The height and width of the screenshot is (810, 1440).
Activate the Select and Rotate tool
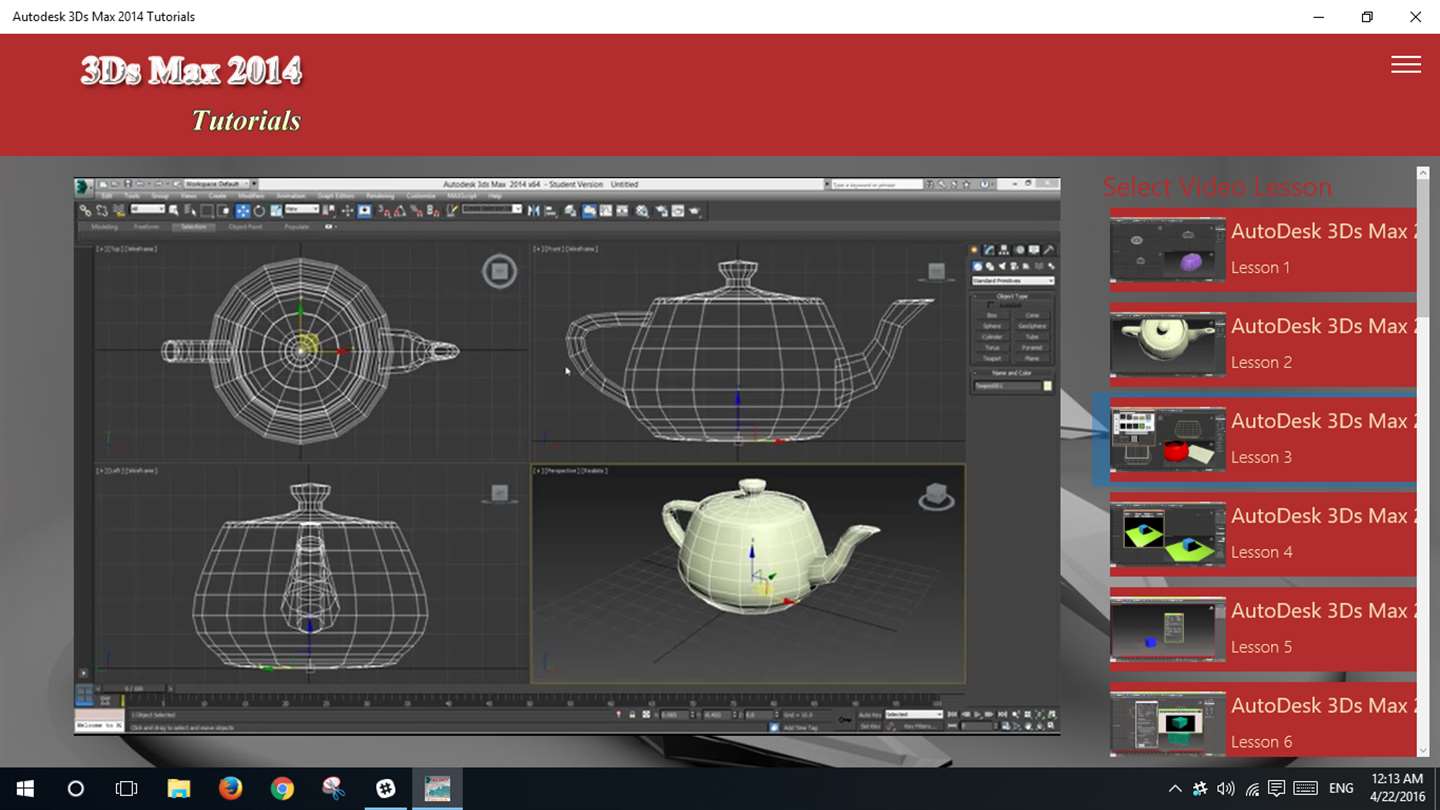pyautogui.click(x=259, y=211)
